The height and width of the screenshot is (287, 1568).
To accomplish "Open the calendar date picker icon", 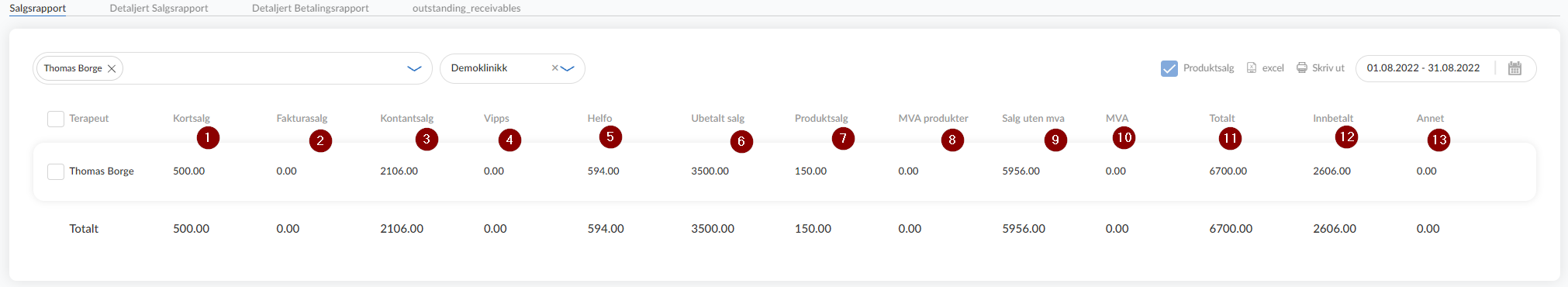I will pos(1514,68).
